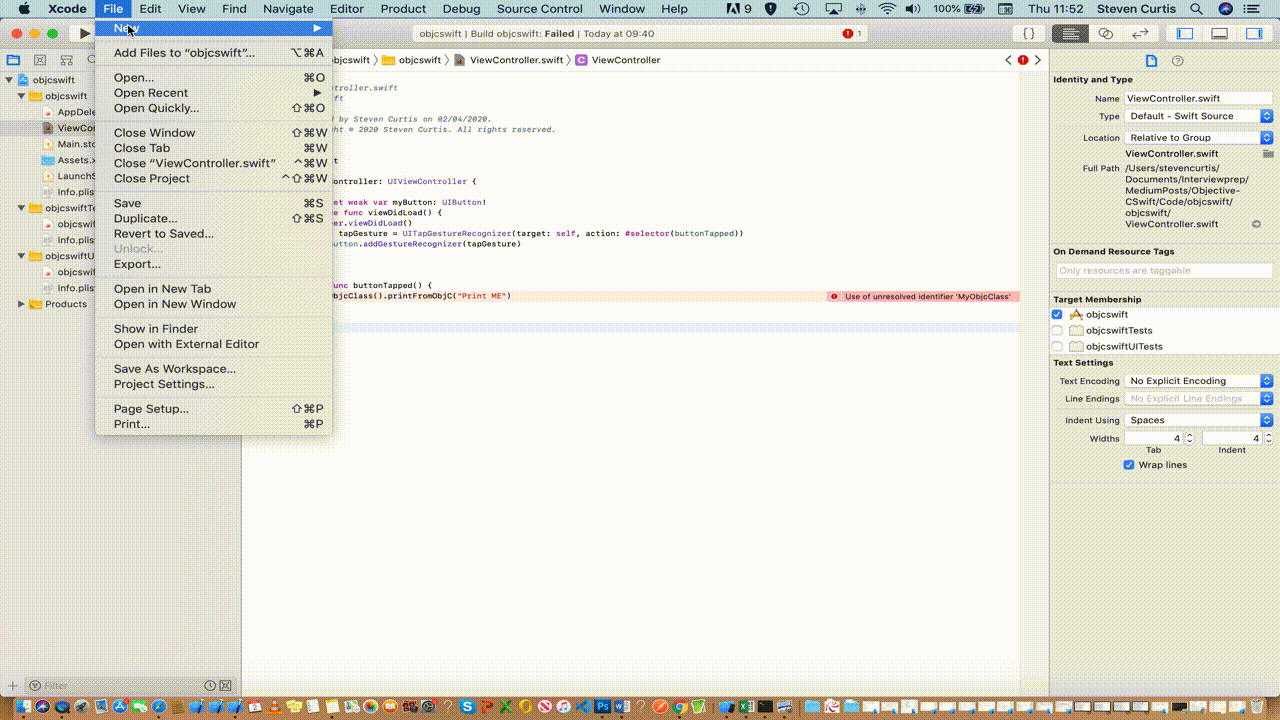Open Spotlight search in the menu bar

pos(1195,9)
